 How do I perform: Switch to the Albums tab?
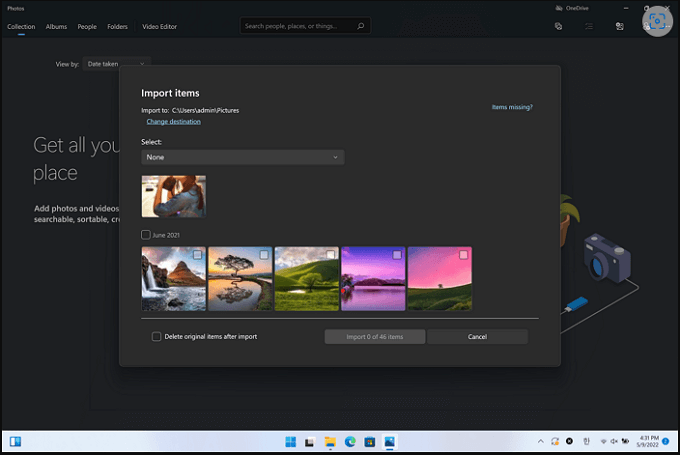click(x=56, y=26)
